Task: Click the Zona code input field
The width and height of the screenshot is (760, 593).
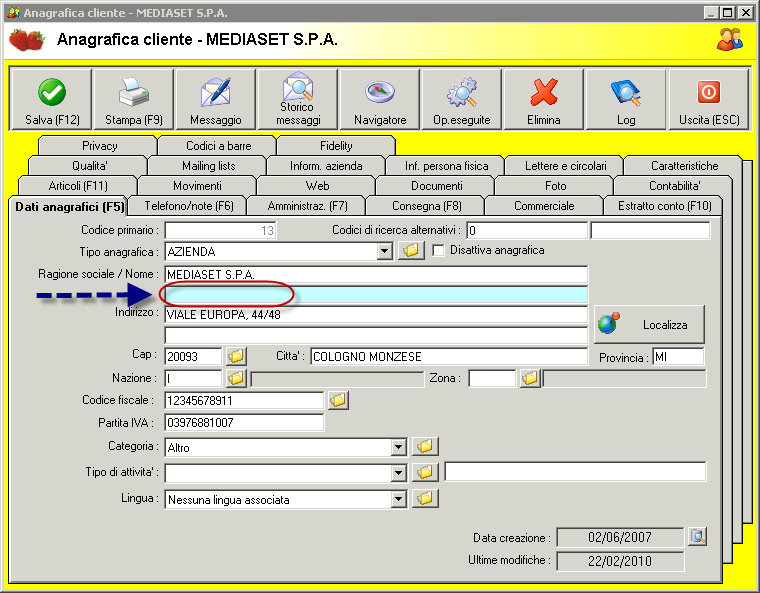Action: point(492,378)
